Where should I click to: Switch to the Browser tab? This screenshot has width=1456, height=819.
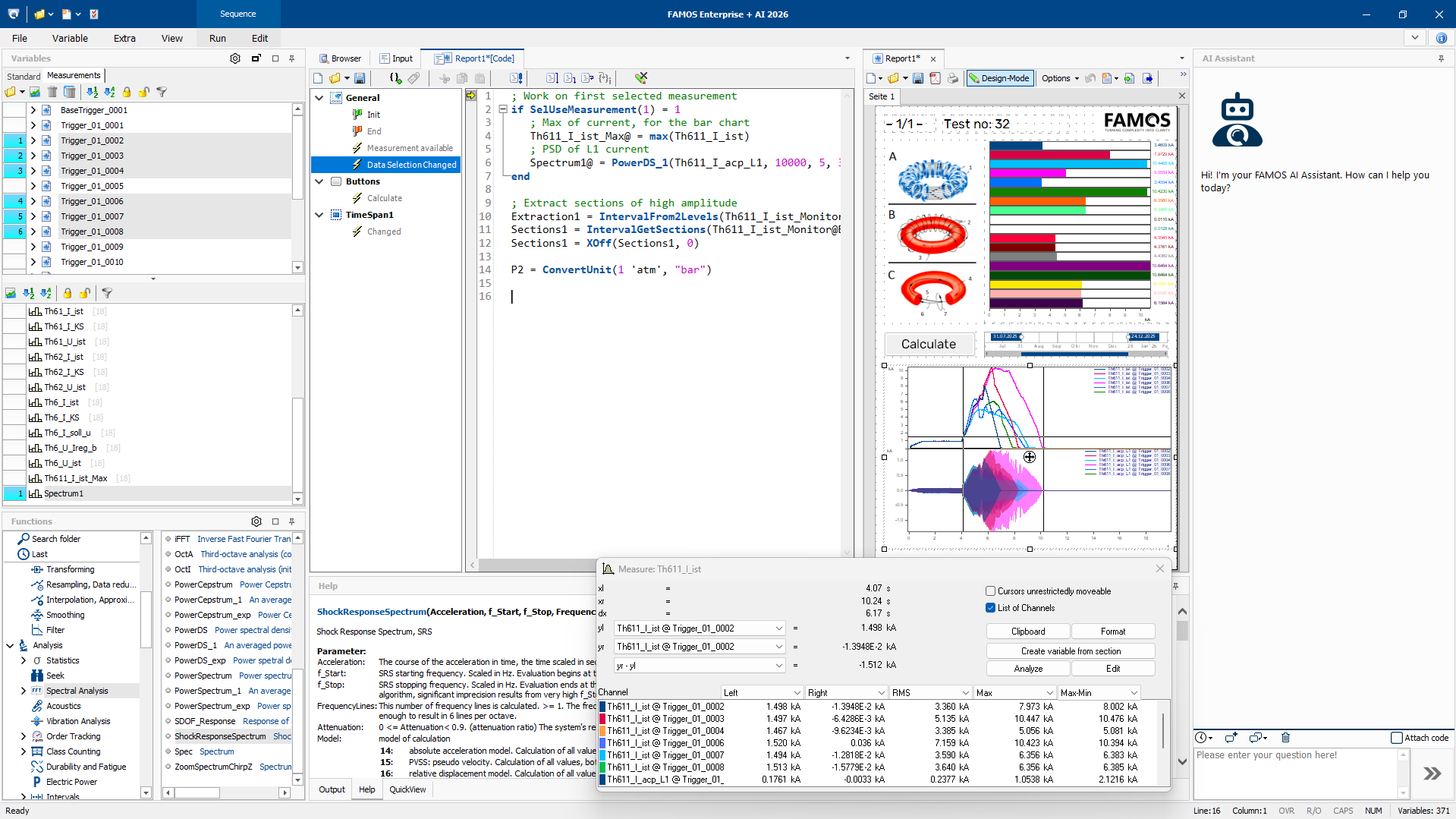(x=340, y=58)
